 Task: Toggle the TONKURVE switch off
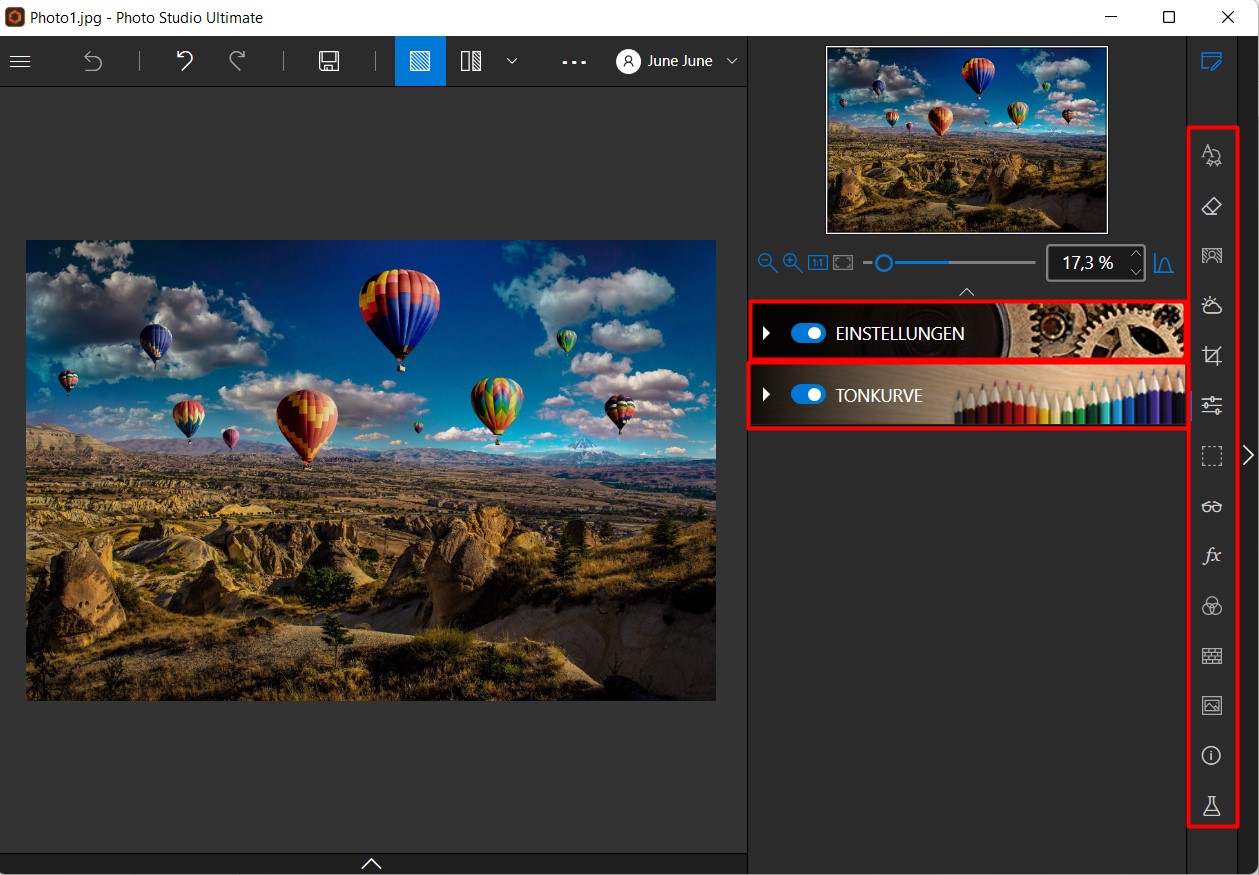[x=808, y=395]
